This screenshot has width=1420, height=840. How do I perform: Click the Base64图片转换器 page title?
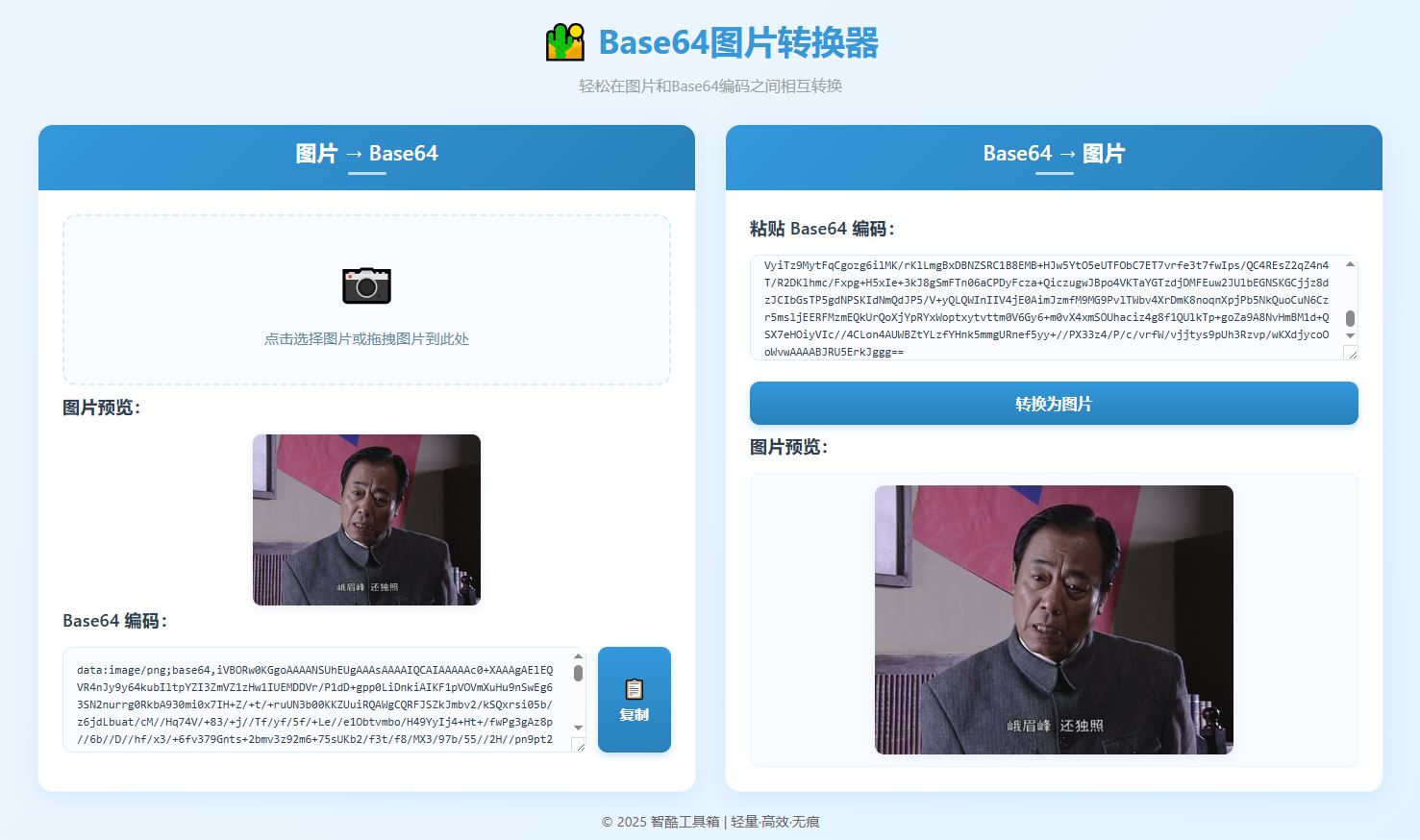(738, 42)
